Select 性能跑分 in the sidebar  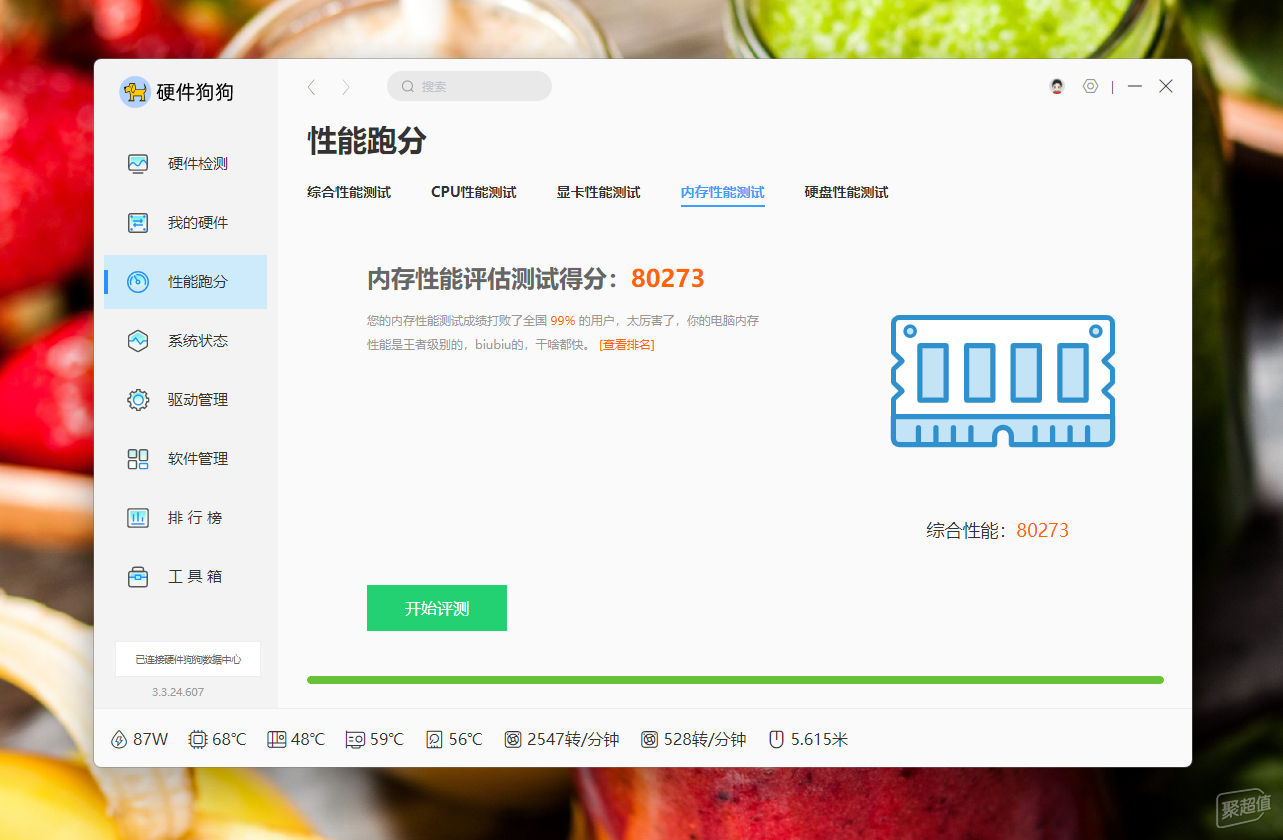click(185, 282)
